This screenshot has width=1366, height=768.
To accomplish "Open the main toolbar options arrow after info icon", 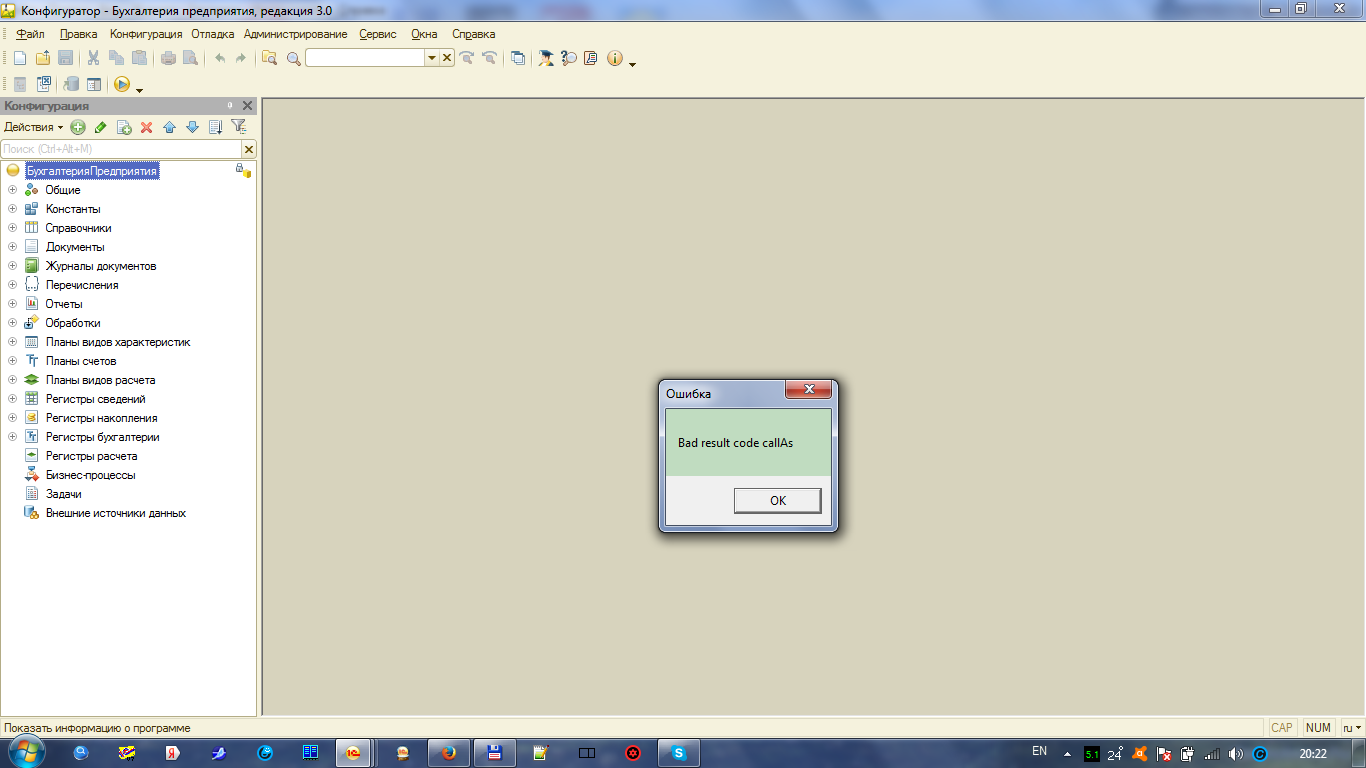I will [x=632, y=64].
